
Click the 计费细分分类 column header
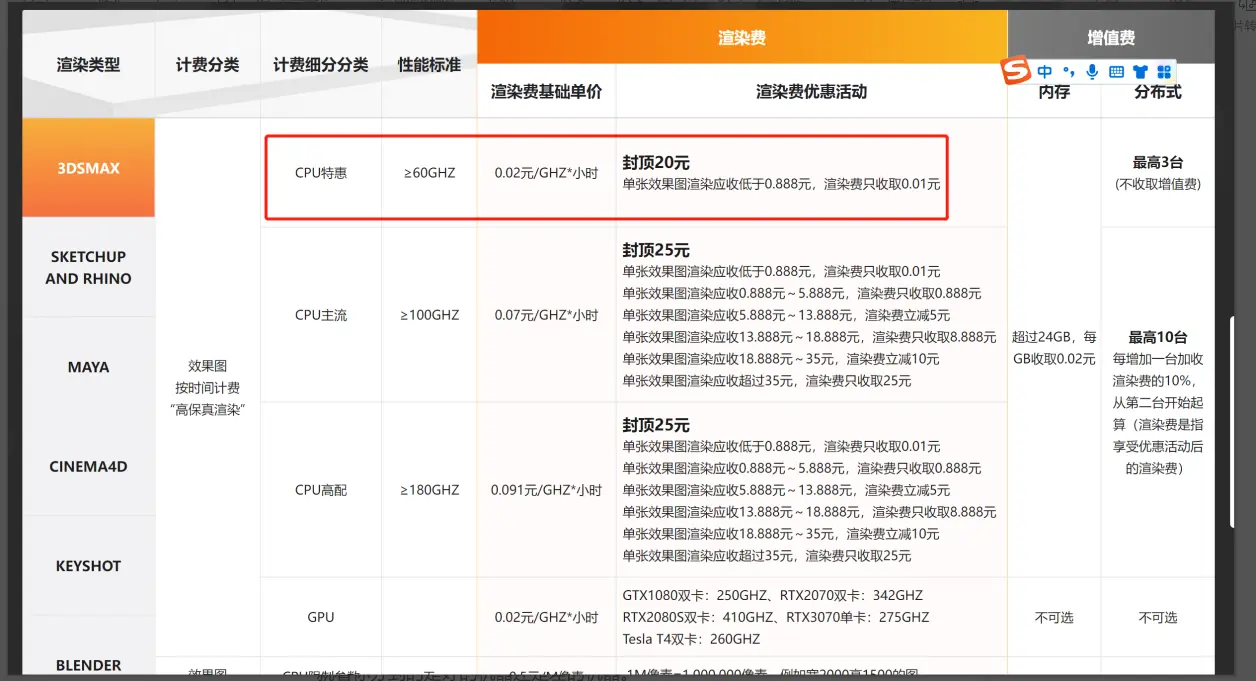point(321,65)
